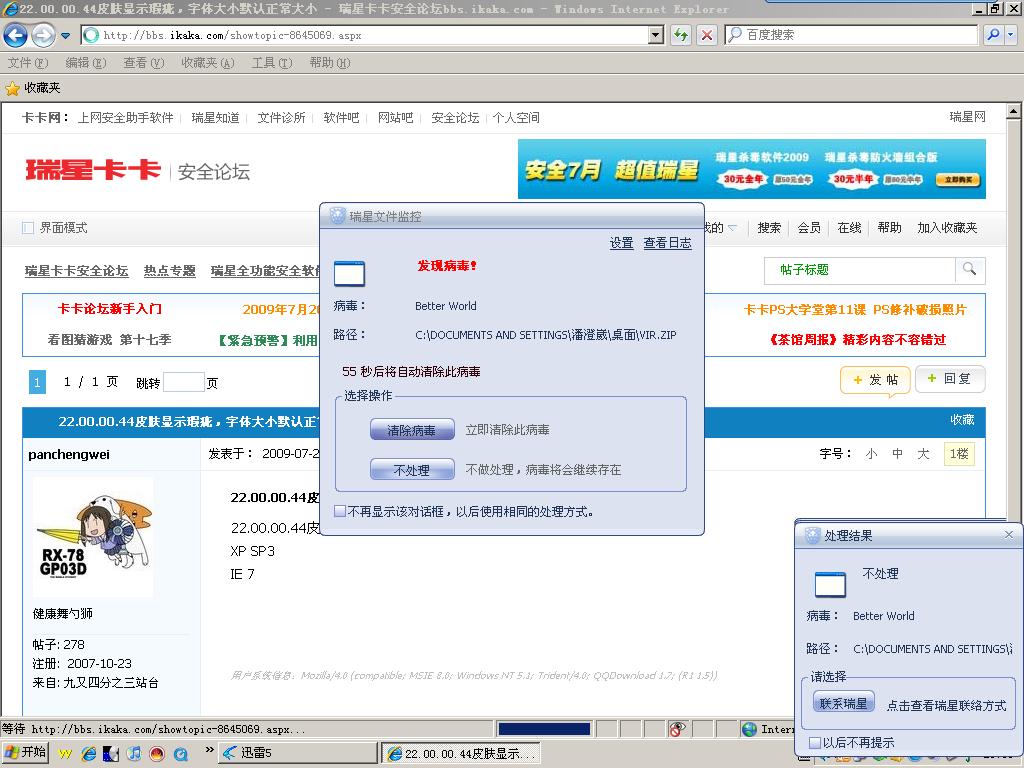Image resolution: width=1024 pixels, height=768 pixels.
Task: Click the IE taskbar button for forum page
Action: coord(461,753)
